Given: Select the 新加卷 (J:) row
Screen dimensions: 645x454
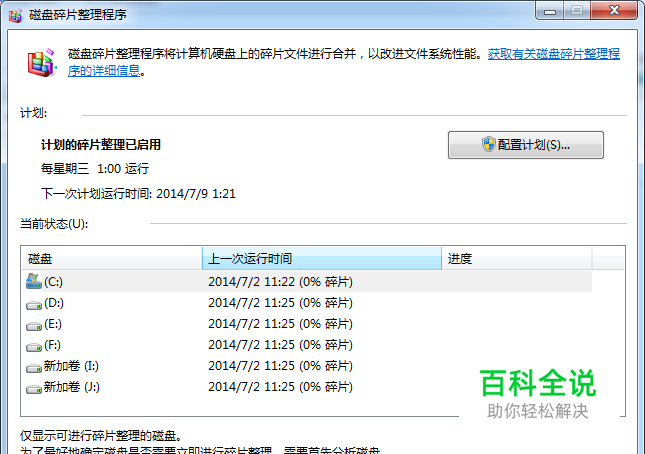Looking at the screenshot, I should (307, 387).
